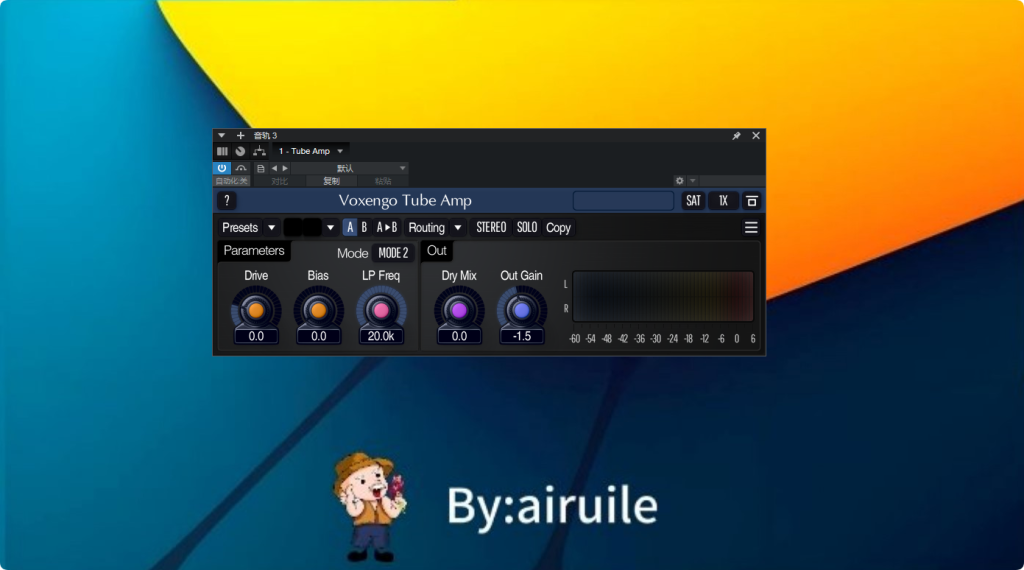Image resolution: width=1024 pixels, height=570 pixels.
Task: Open the 1X oversampling selector
Action: (x=723, y=201)
